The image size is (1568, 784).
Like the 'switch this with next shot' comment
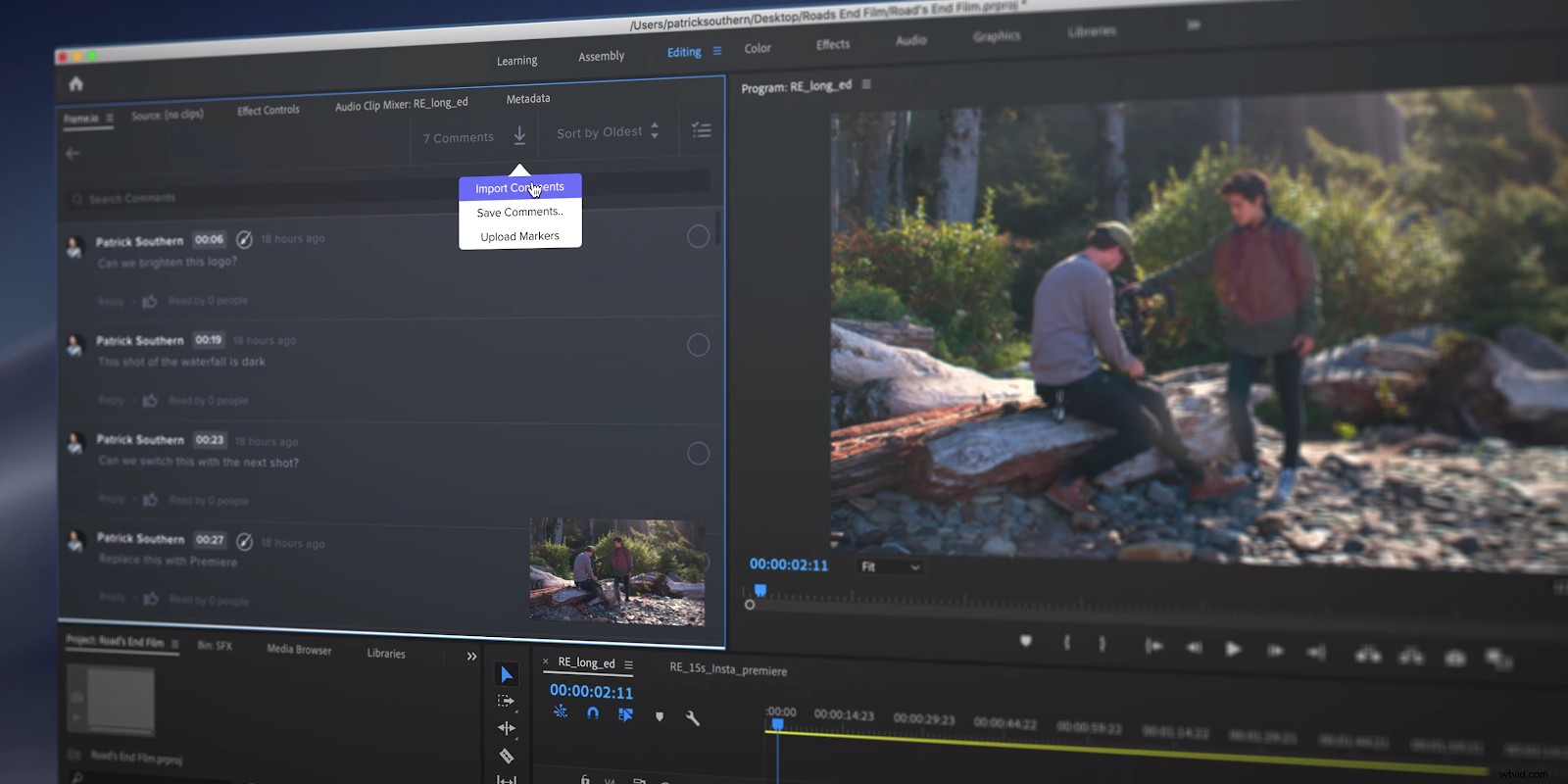tap(150, 500)
